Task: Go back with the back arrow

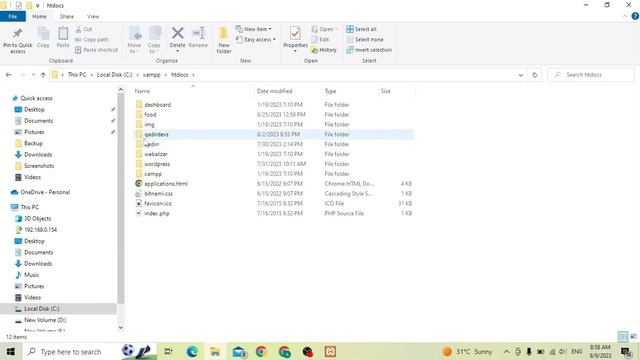Action: (9, 75)
